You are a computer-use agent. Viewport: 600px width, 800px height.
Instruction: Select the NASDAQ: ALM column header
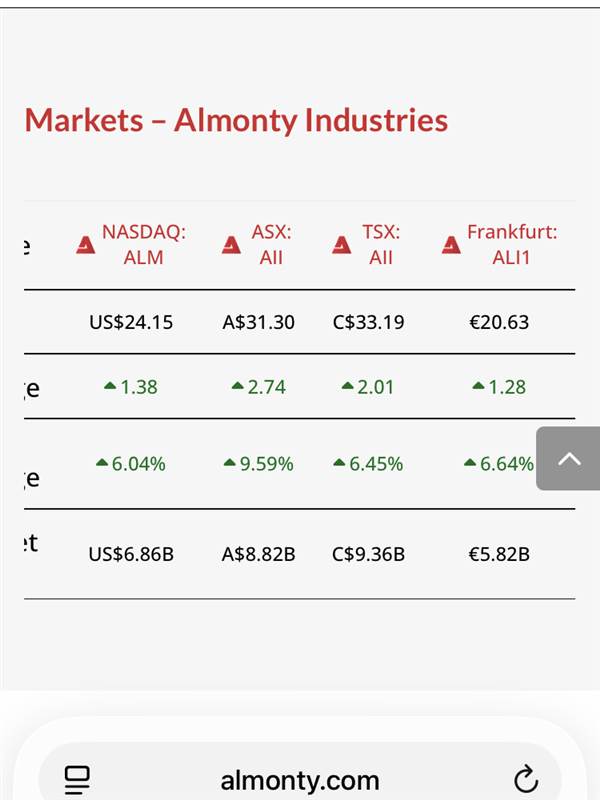click(x=144, y=245)
